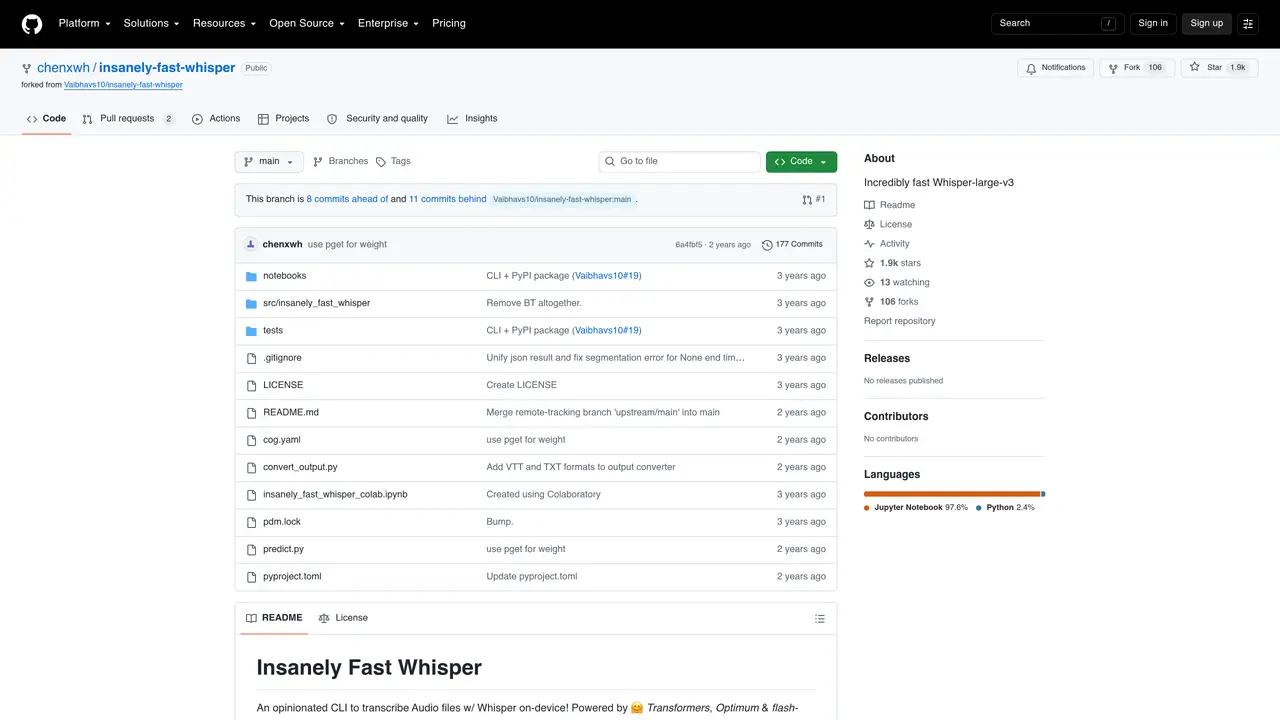Click the LICENSE file icon
Image resolution: width=1280 pixels, height=720 pixels.
(252, 385)
